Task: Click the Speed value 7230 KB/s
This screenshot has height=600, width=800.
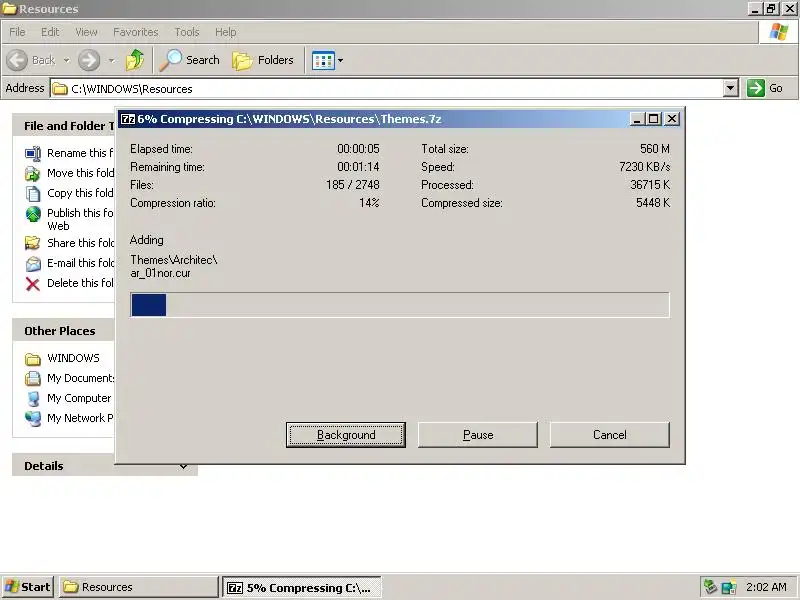Action: pos(644,167)
